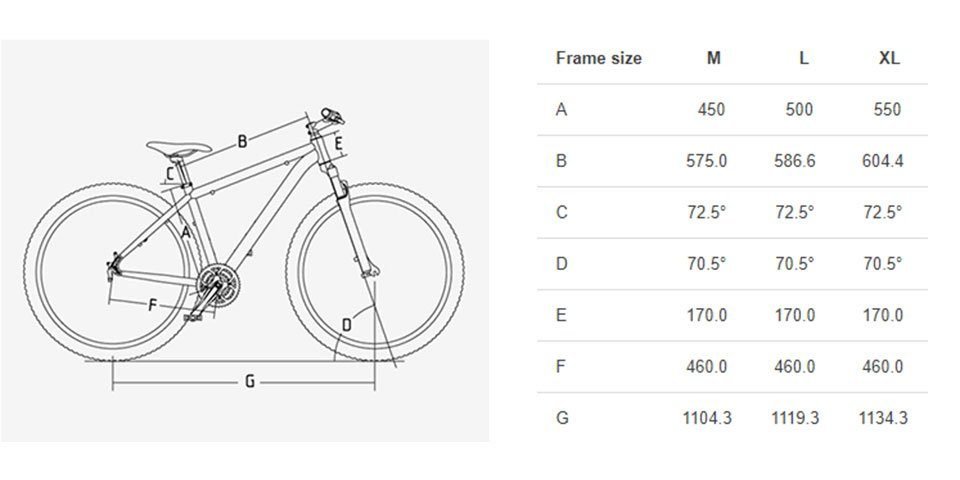Viewport: 960px width, 480px height.
Task: Click the 460.0 value under XL
Action: pos(882,367)
